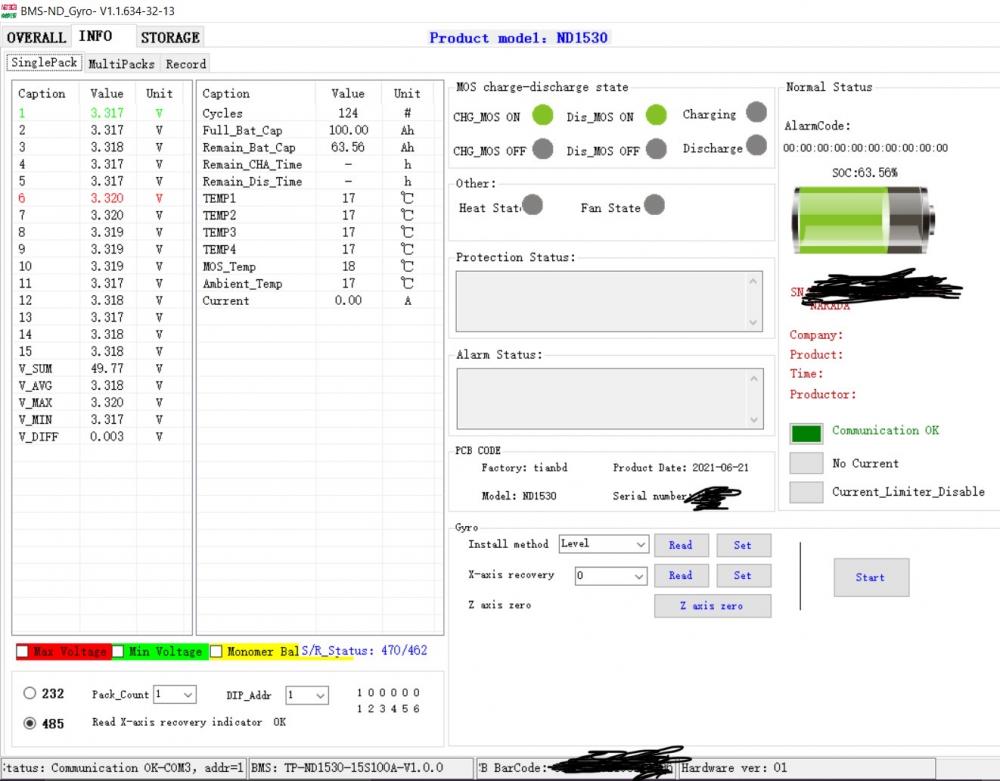Viewport: 1000px width, 781px height.
Task: Open the MultiPacks sub-tab
Action: click(121, 64)
